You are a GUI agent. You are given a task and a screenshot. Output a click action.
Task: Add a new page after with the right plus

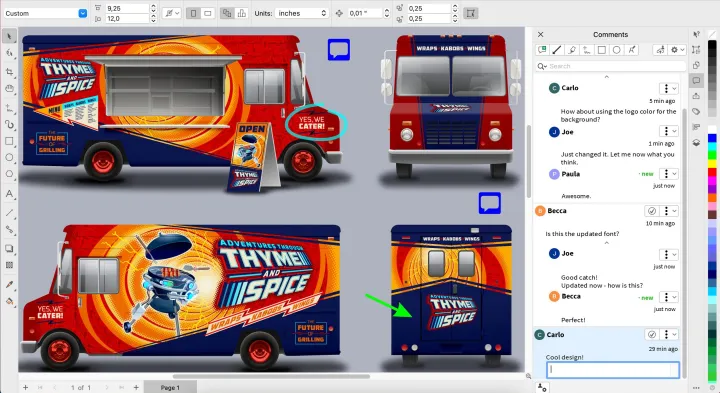click(136, 387)
